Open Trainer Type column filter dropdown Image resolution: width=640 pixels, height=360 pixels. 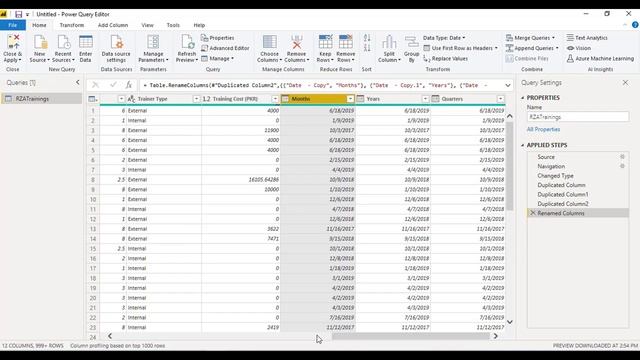click(x=196, y=99)
